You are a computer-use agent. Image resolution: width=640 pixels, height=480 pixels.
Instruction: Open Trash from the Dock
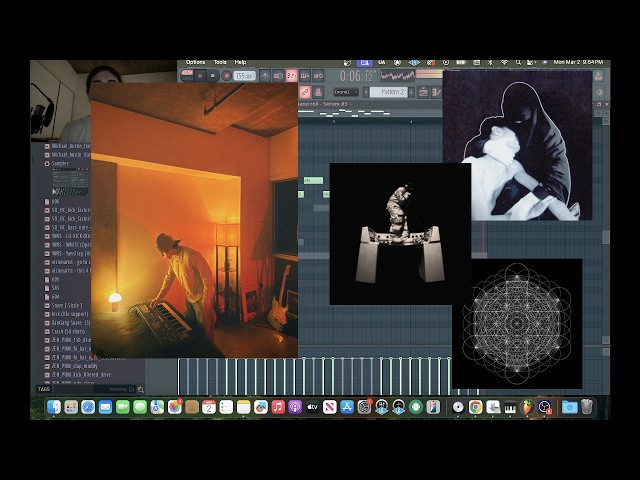pyautogui.click(x=587, y=407)
